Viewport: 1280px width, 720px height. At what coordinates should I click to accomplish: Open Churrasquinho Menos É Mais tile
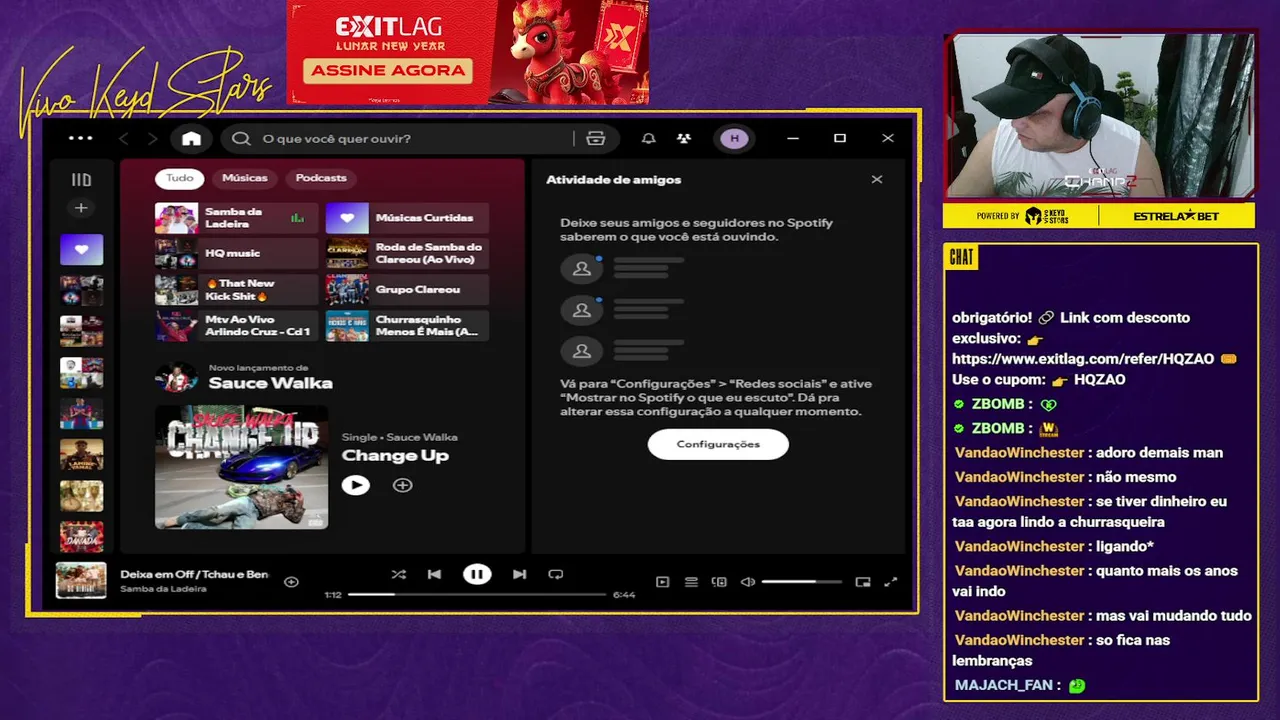[x=408, y=326]
